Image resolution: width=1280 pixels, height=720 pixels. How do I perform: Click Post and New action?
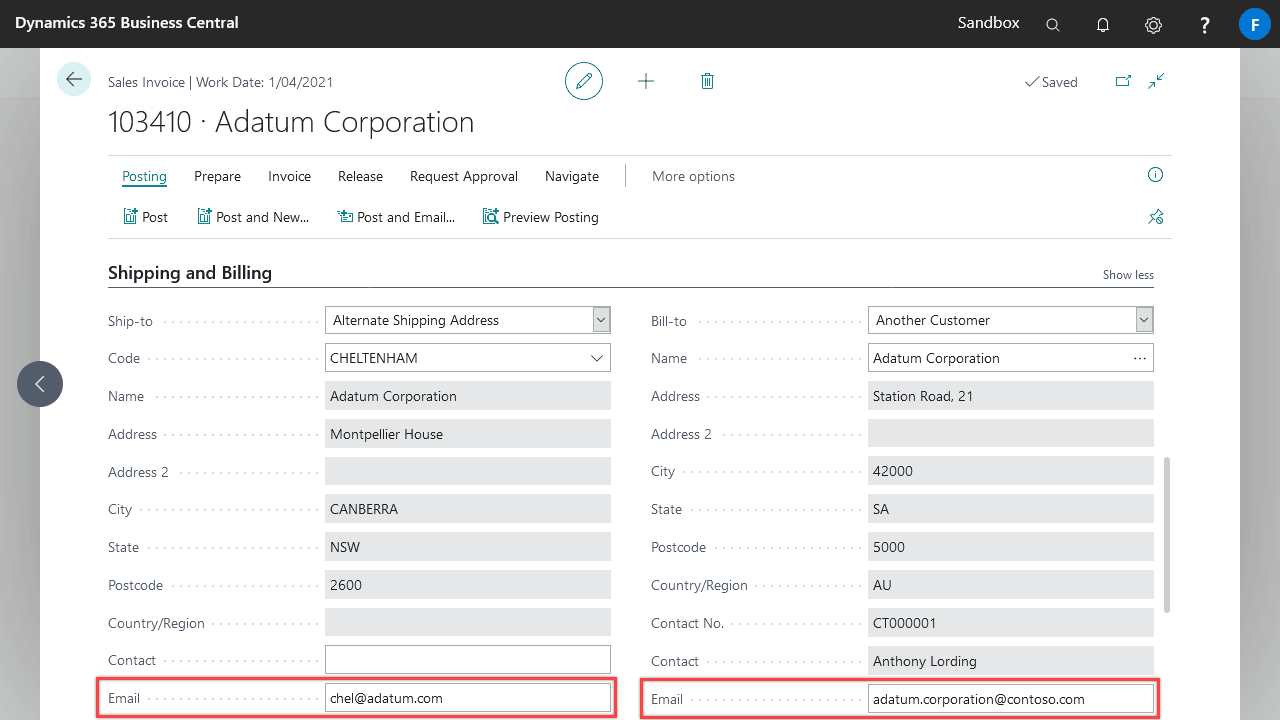[253, 217]
